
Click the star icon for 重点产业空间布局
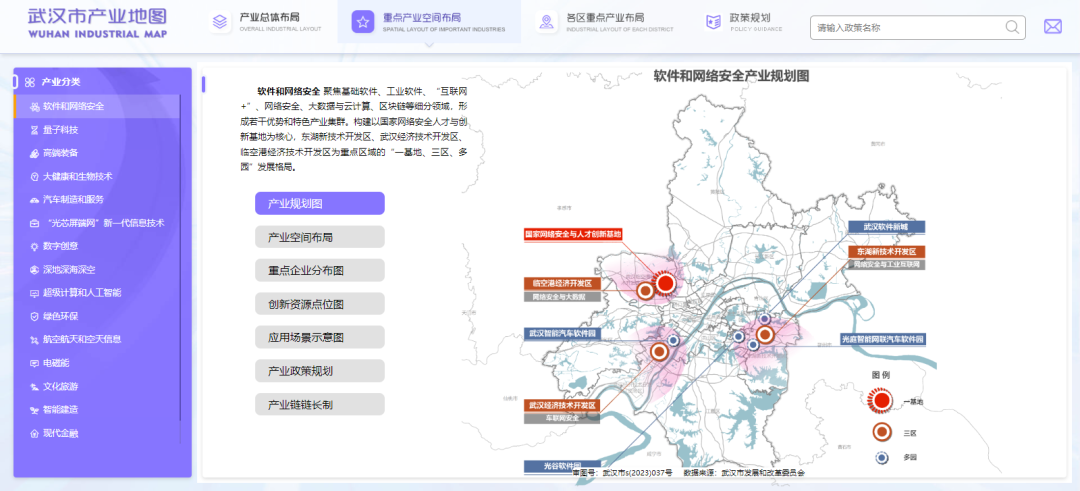tap(363, 22)
